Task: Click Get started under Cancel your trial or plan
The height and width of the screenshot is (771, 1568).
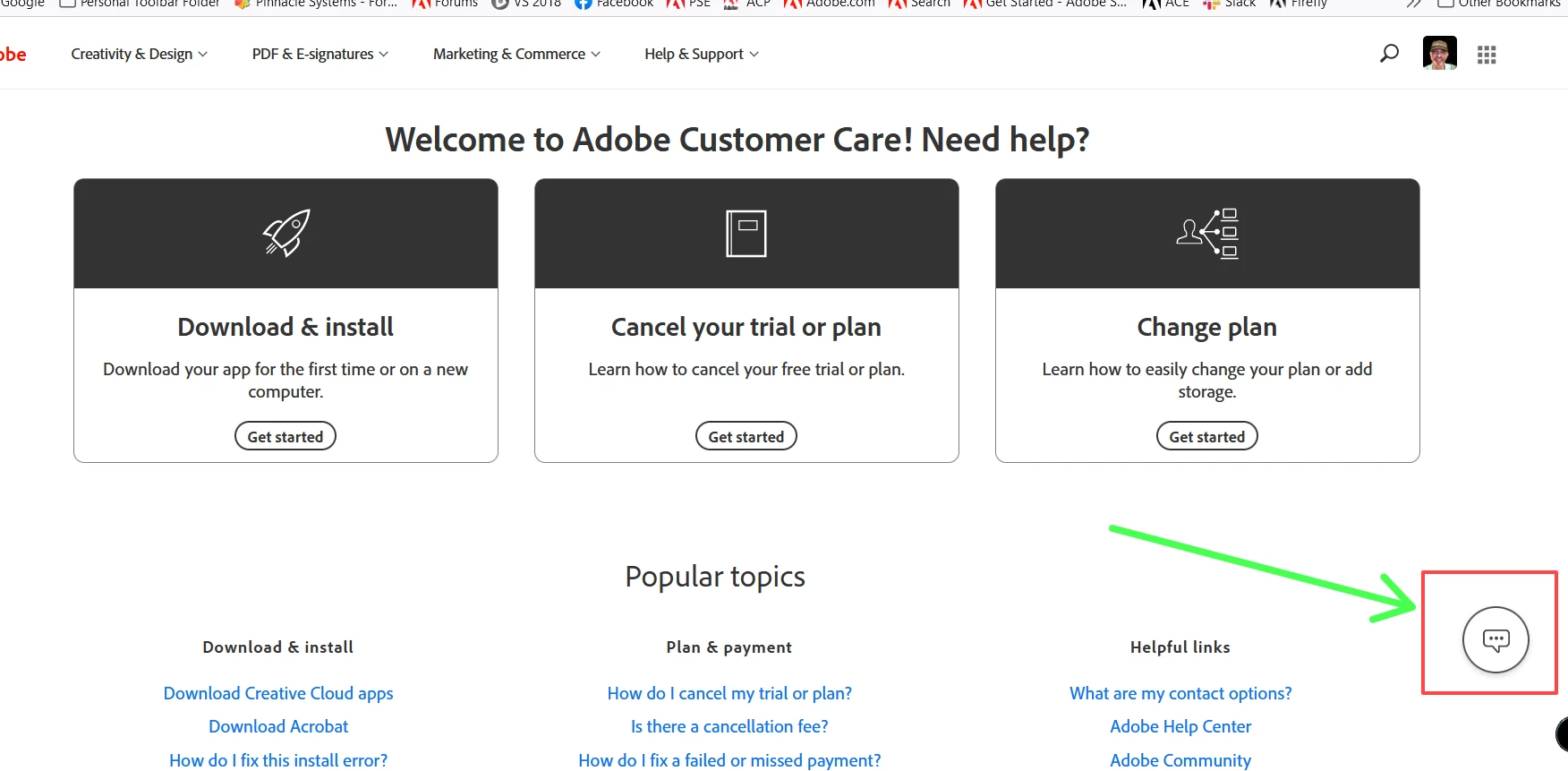Action: pos(746,436)
